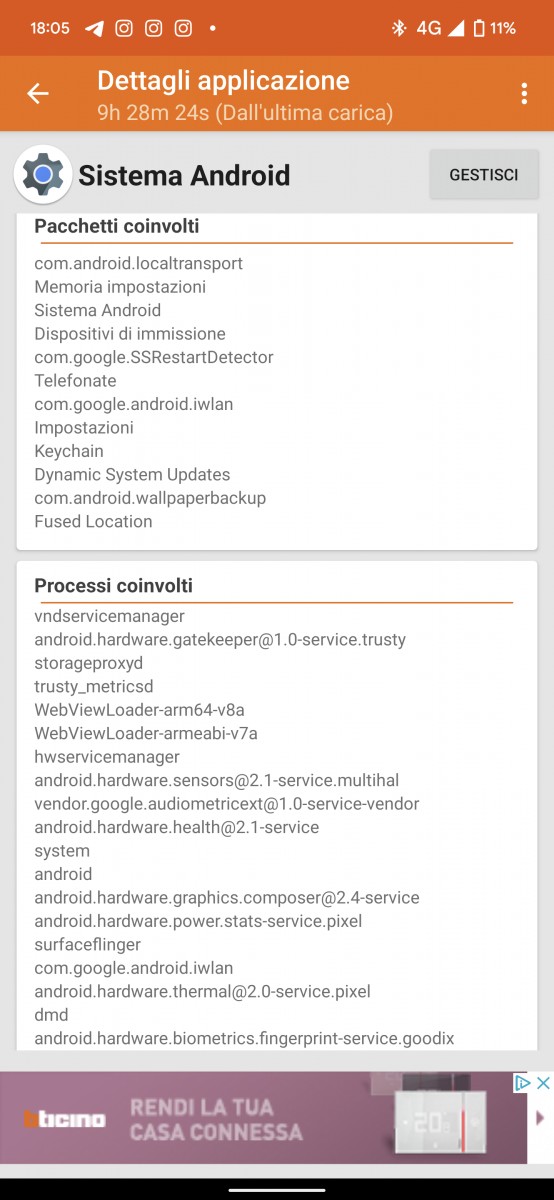The height and width of the screenshot is (1200, 554).
Task: Tap the vndservicemanager process entry
Action: click(x=110, y=616)
